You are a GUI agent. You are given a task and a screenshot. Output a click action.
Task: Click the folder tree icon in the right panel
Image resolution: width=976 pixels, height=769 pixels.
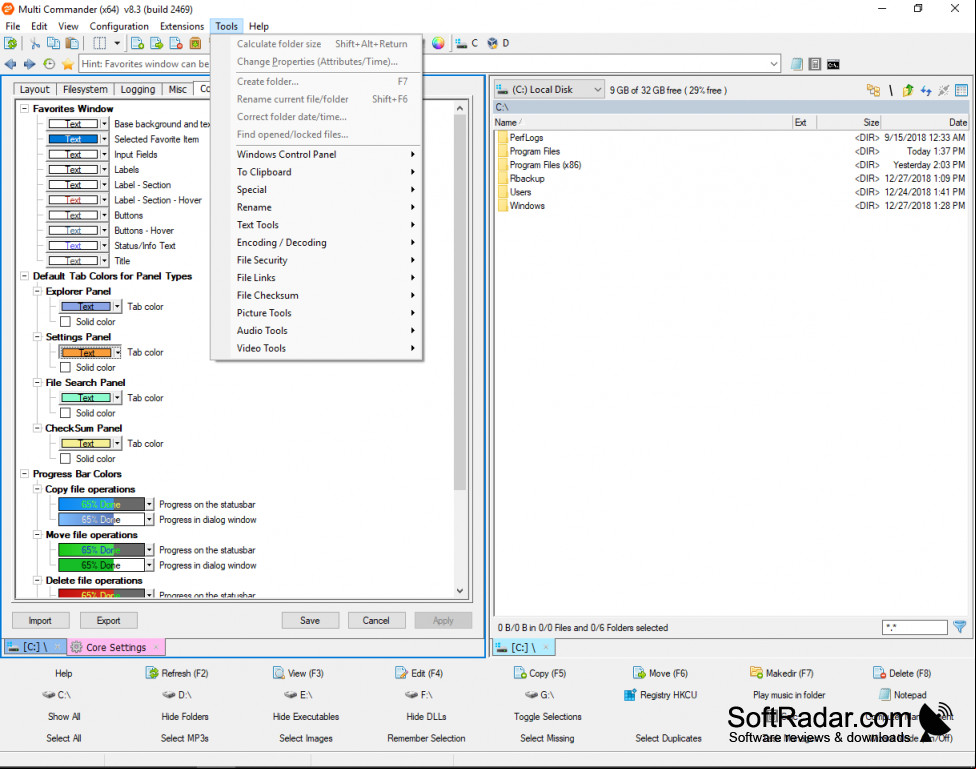pyautogui.click(x=873, y=90)
